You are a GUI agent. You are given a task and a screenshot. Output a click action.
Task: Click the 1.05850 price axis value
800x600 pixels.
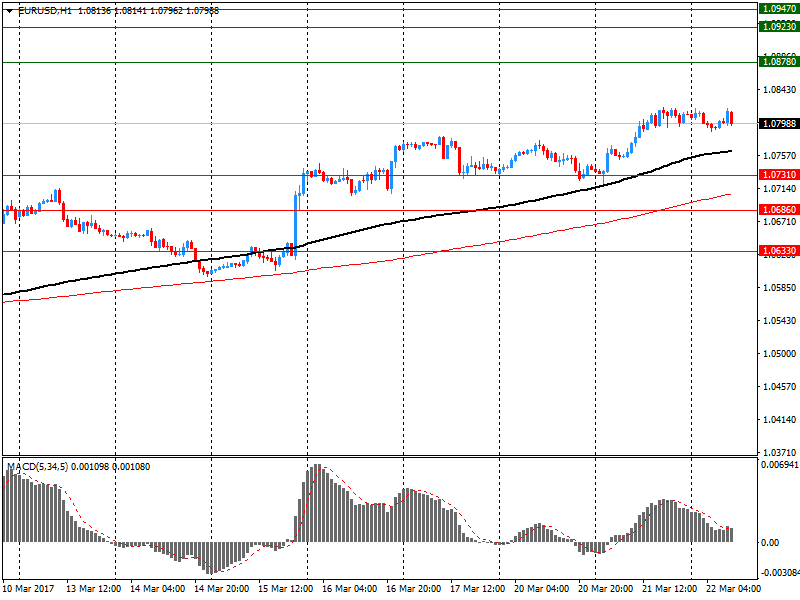779,288
